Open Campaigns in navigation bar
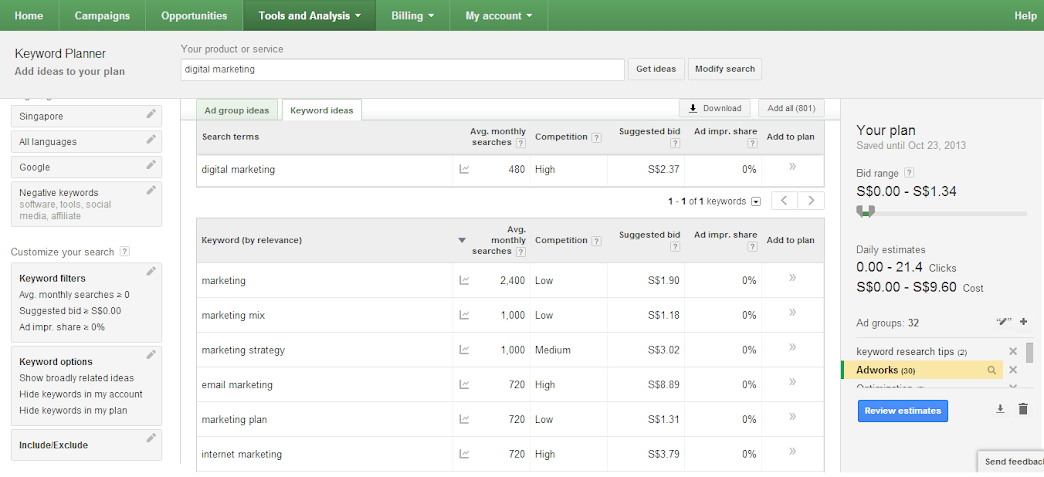 click(102, 15)
